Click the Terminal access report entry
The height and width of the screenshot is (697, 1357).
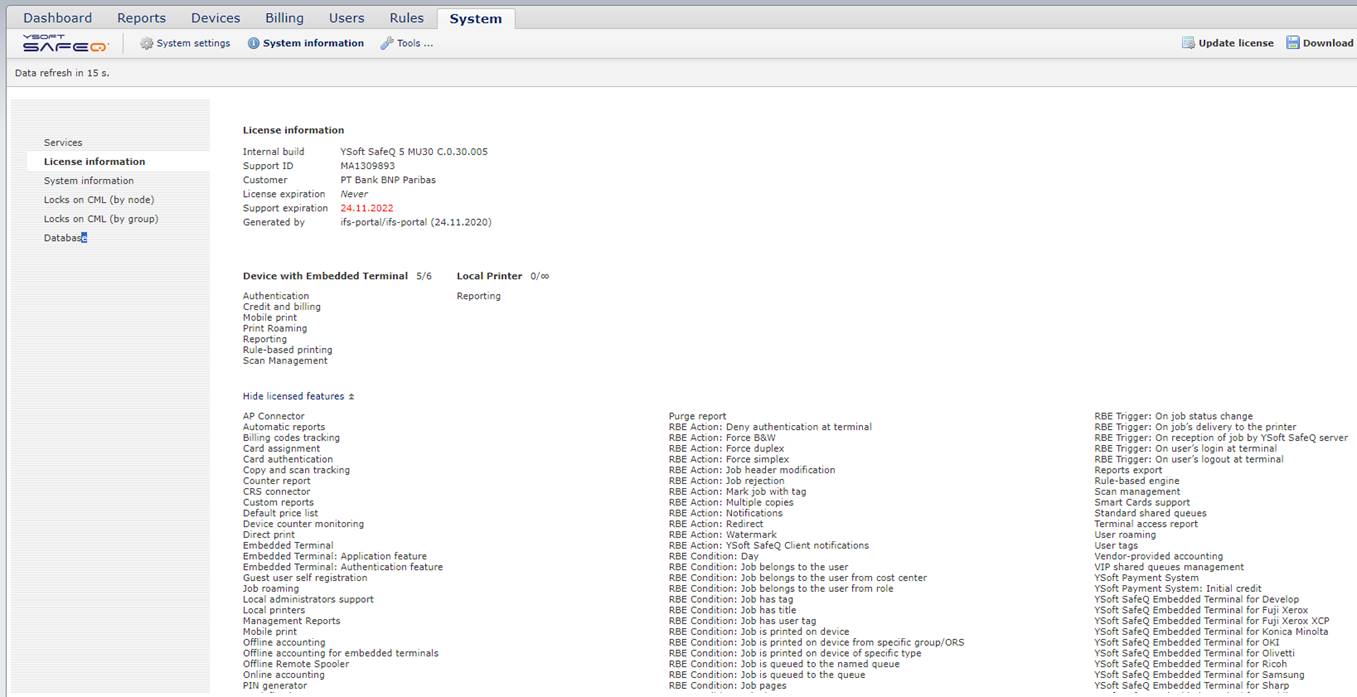click(x=1146, y=524)
